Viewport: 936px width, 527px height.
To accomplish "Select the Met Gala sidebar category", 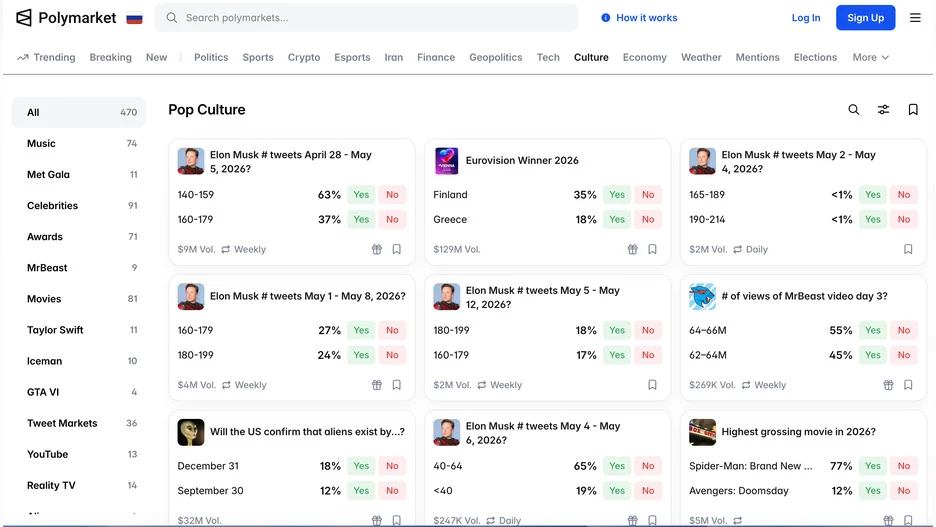I will click(x=79, y=174).
